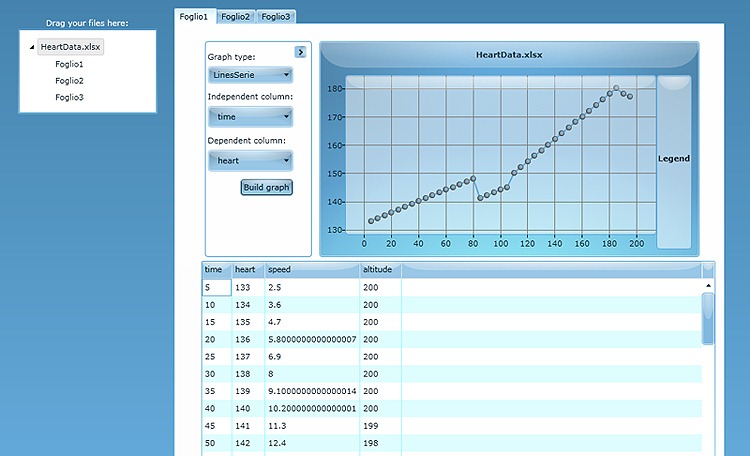Click the HeartData.xlsx file node
The height and width of the screenshot is (456, 750).
[x=71, y=47]
